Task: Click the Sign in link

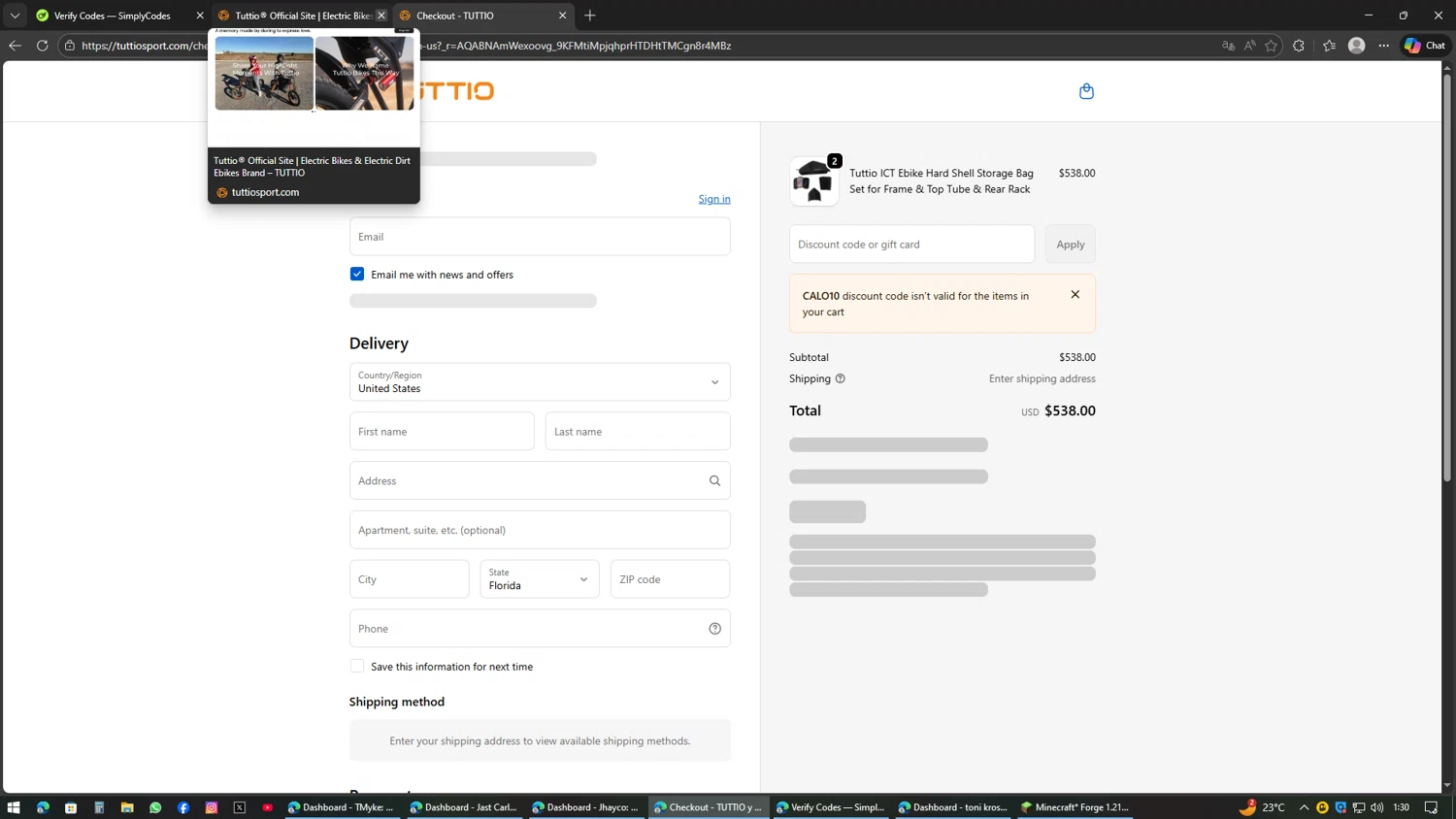Action: [714, 199]
